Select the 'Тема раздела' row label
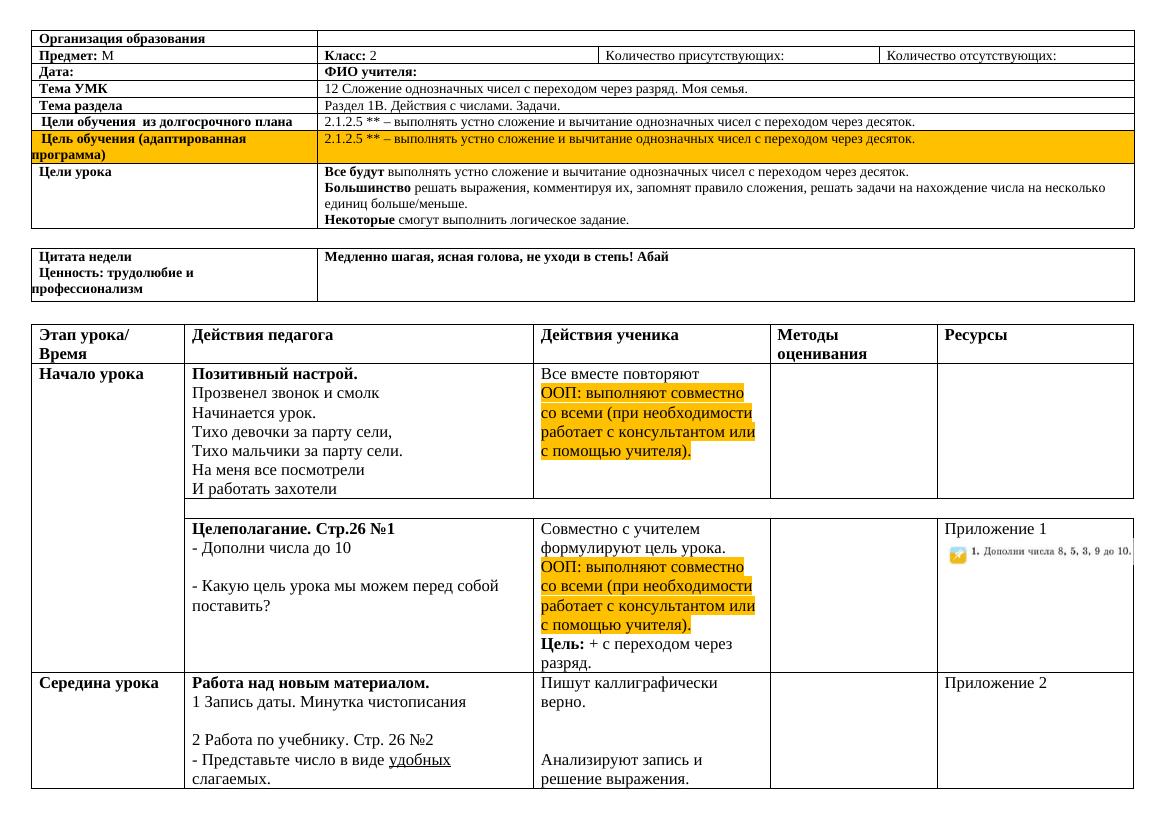This screenshot has height=827, width=1170. click(x=80, y=106)
